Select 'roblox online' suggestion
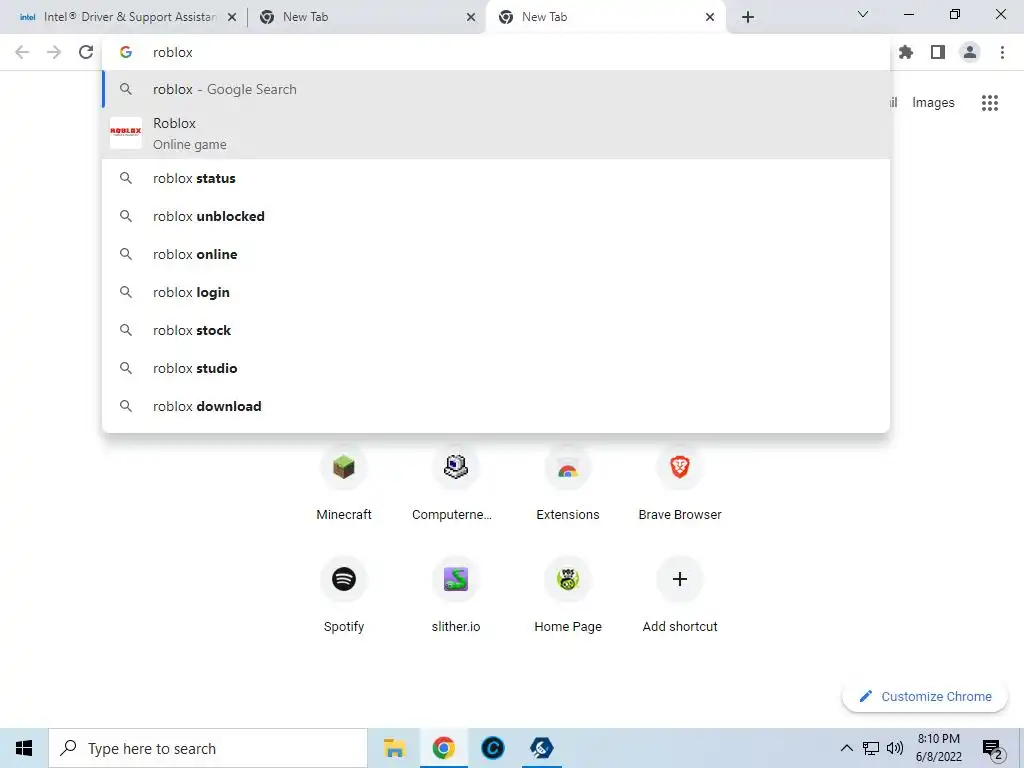Viewport: 1024px width, 768px height. click(x=496, y=254)
